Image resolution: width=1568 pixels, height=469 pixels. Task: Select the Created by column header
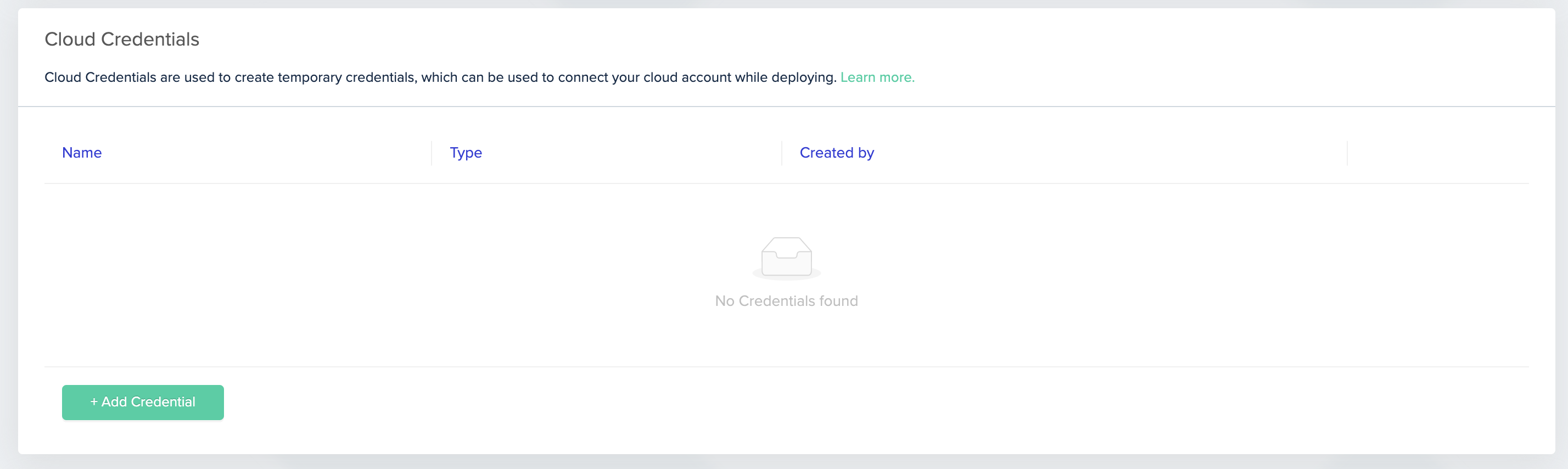click(x=836, y=153)
